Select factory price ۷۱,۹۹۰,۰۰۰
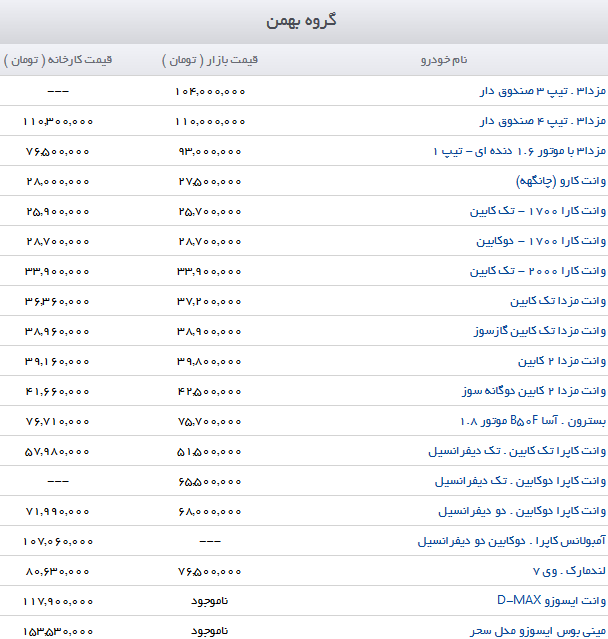 57,511
